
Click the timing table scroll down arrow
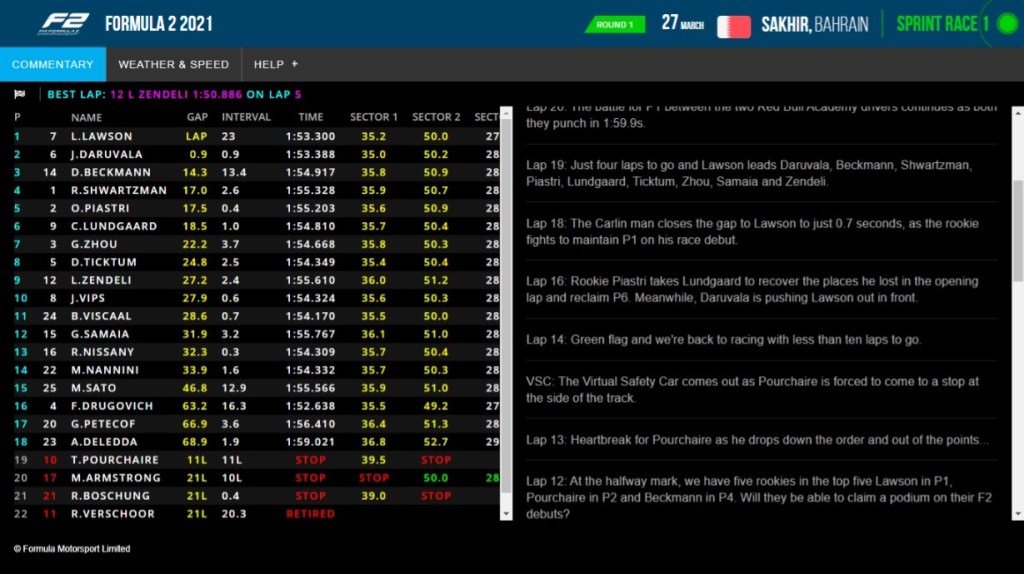click(506, 514)
